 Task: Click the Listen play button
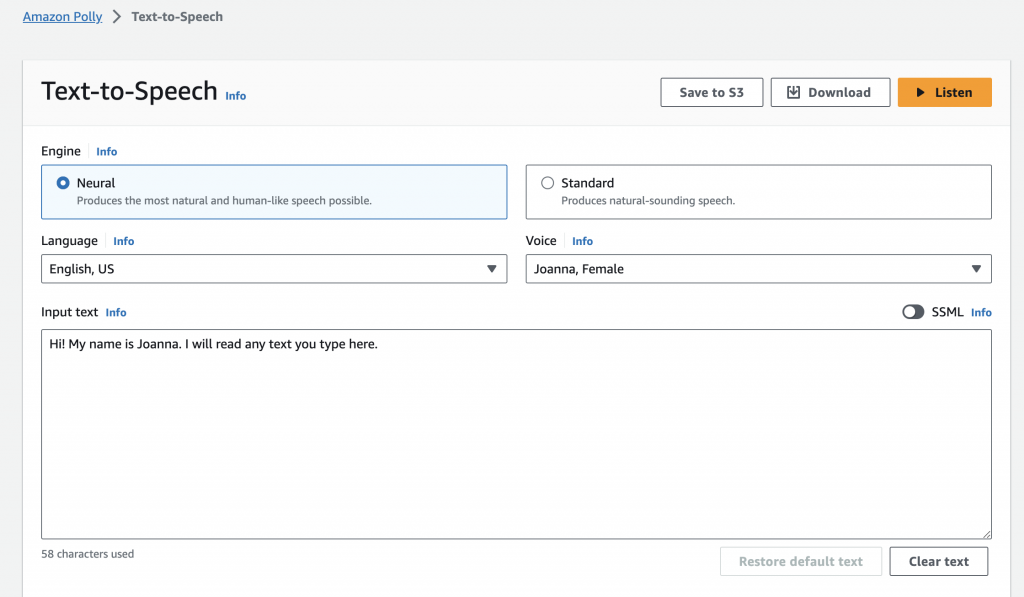click(944, 92)
